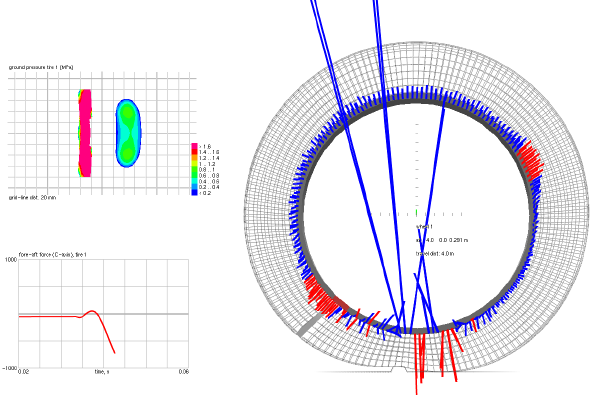The height and width of the screenshot is (400, 600).
Task: Click the 'grid-line dist: 20 mm' label
Action: [x=30, y=198]
